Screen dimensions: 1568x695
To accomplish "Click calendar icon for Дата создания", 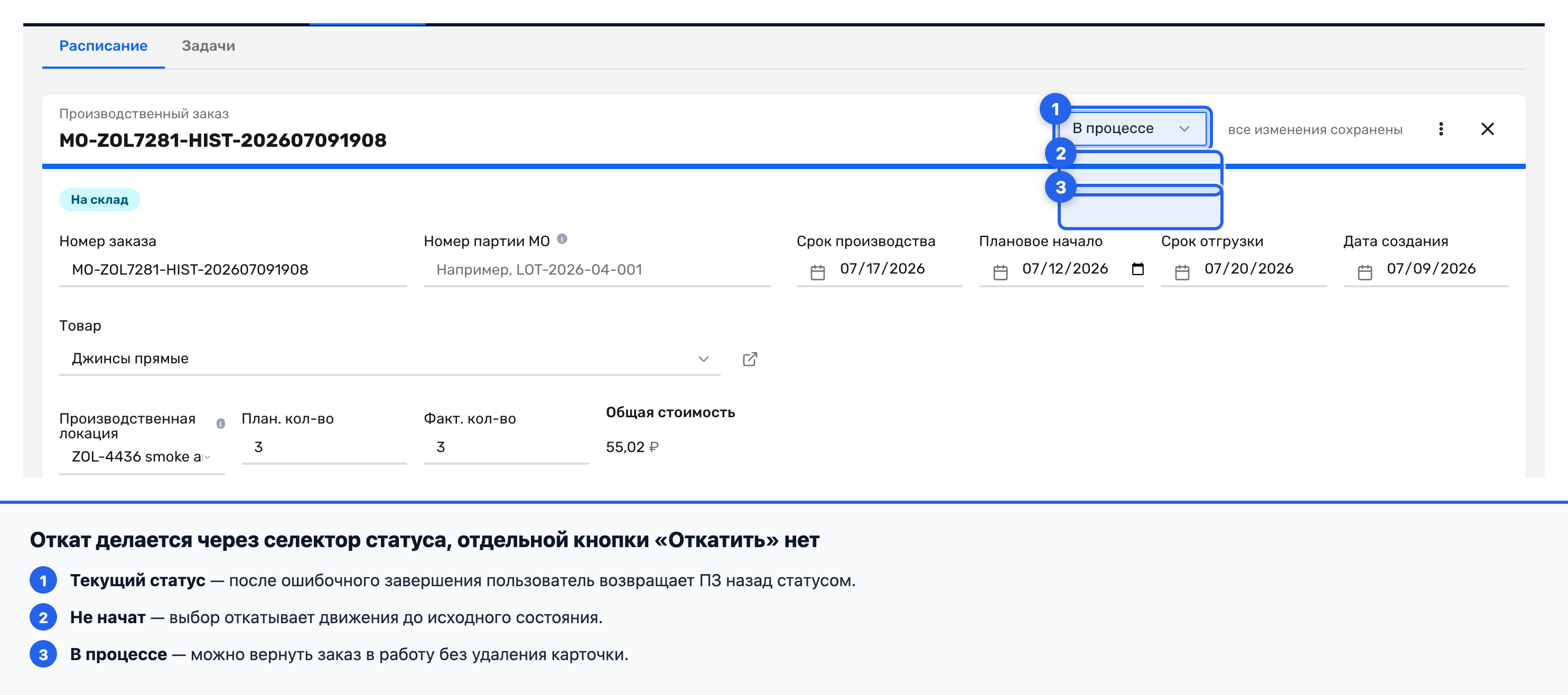I will tap(1365, 271).
